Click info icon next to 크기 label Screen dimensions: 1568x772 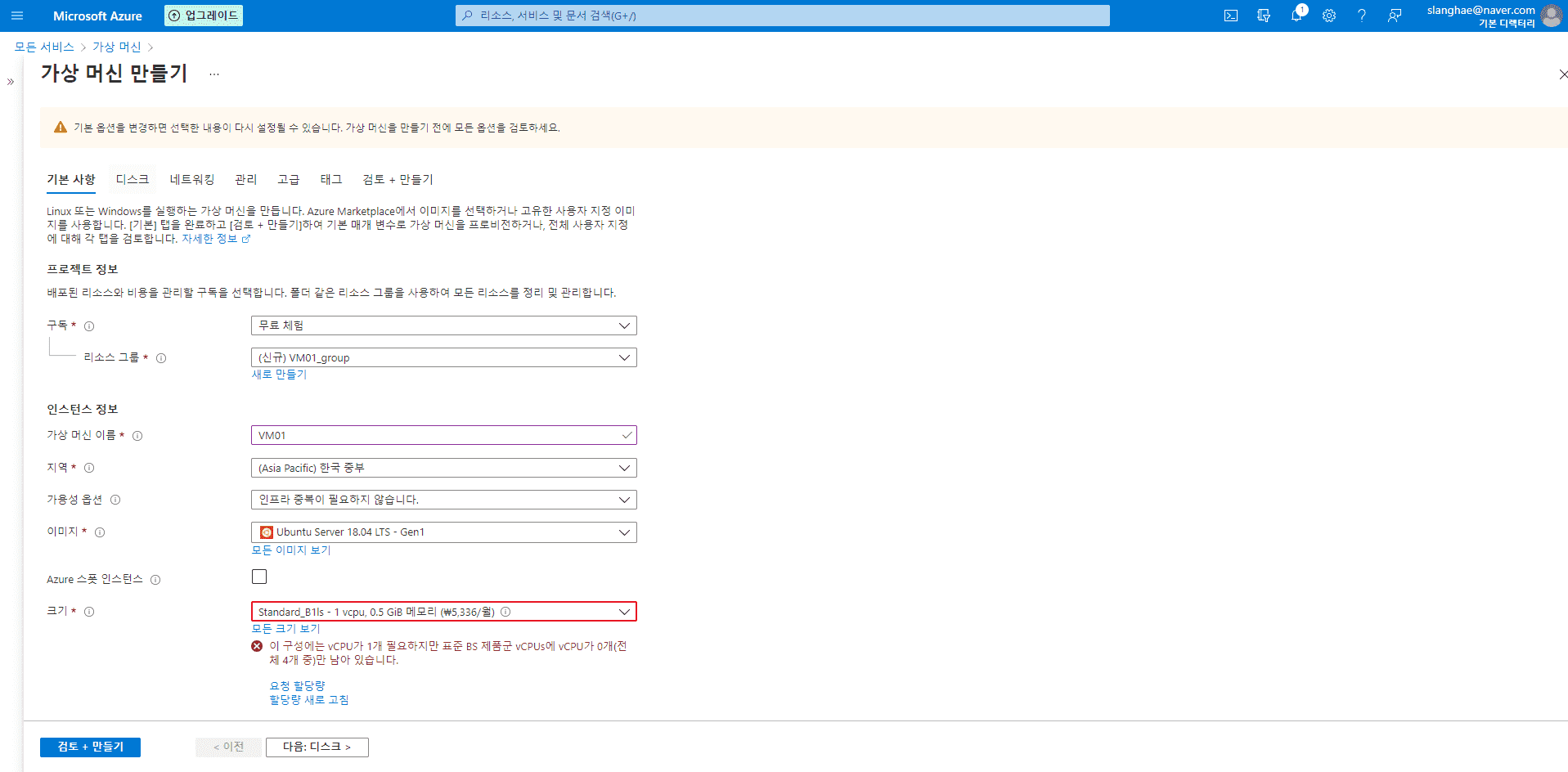(89, 612)
